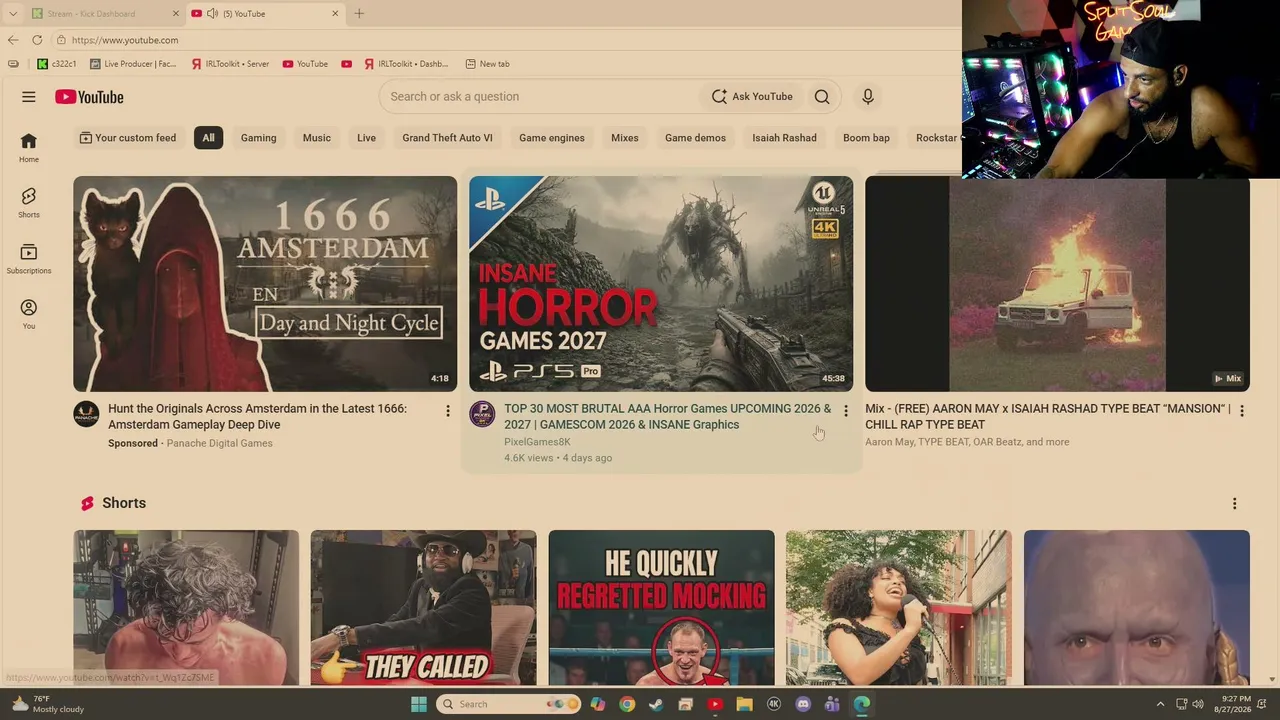Viewport: 1280px width, 720px height.
Task: Click the magnifier search button
Action: (822, 97)
